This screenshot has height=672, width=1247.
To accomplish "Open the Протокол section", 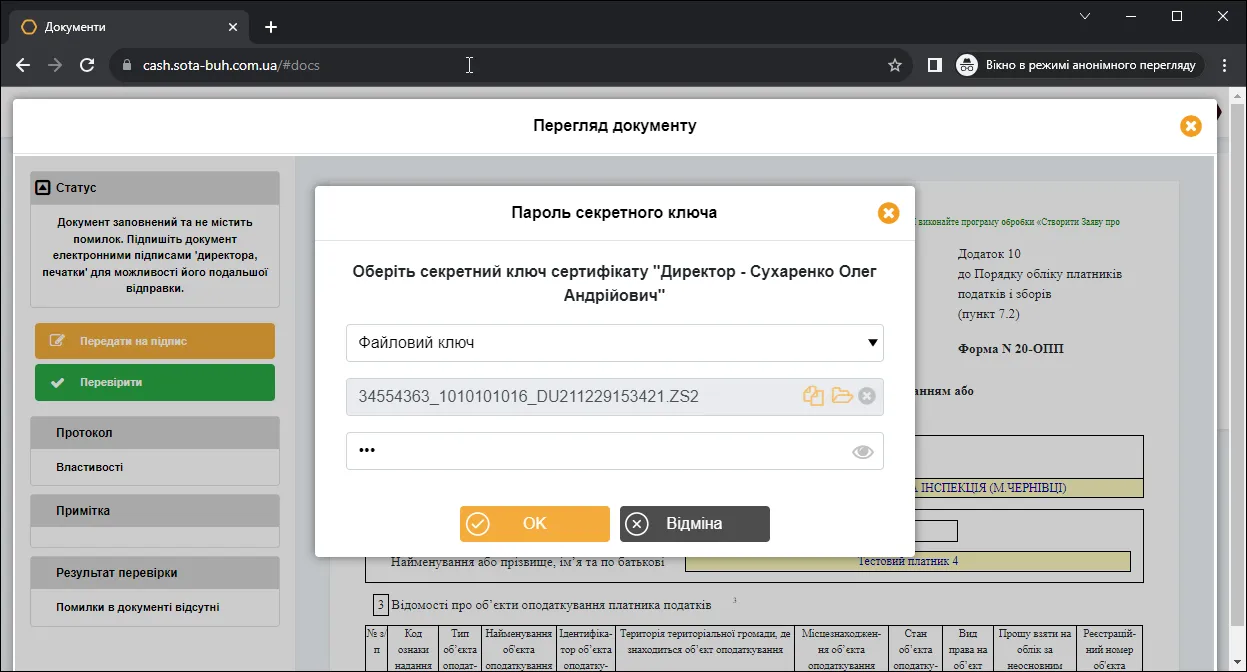I will (155, 433).
